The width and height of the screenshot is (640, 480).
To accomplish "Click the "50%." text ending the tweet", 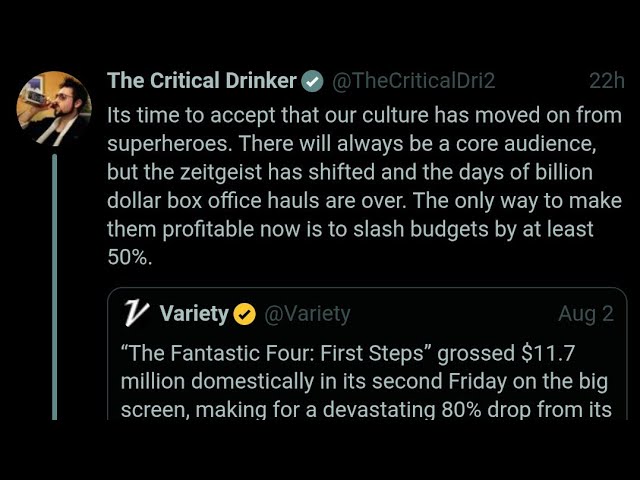I will click(129, 257).
